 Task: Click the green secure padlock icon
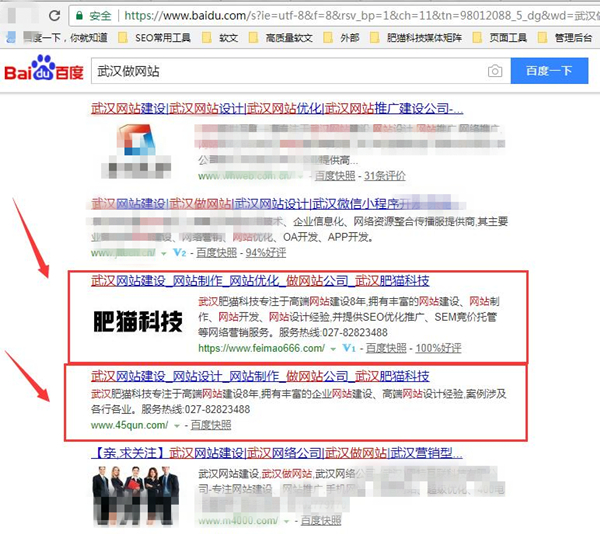pos(79,15)
